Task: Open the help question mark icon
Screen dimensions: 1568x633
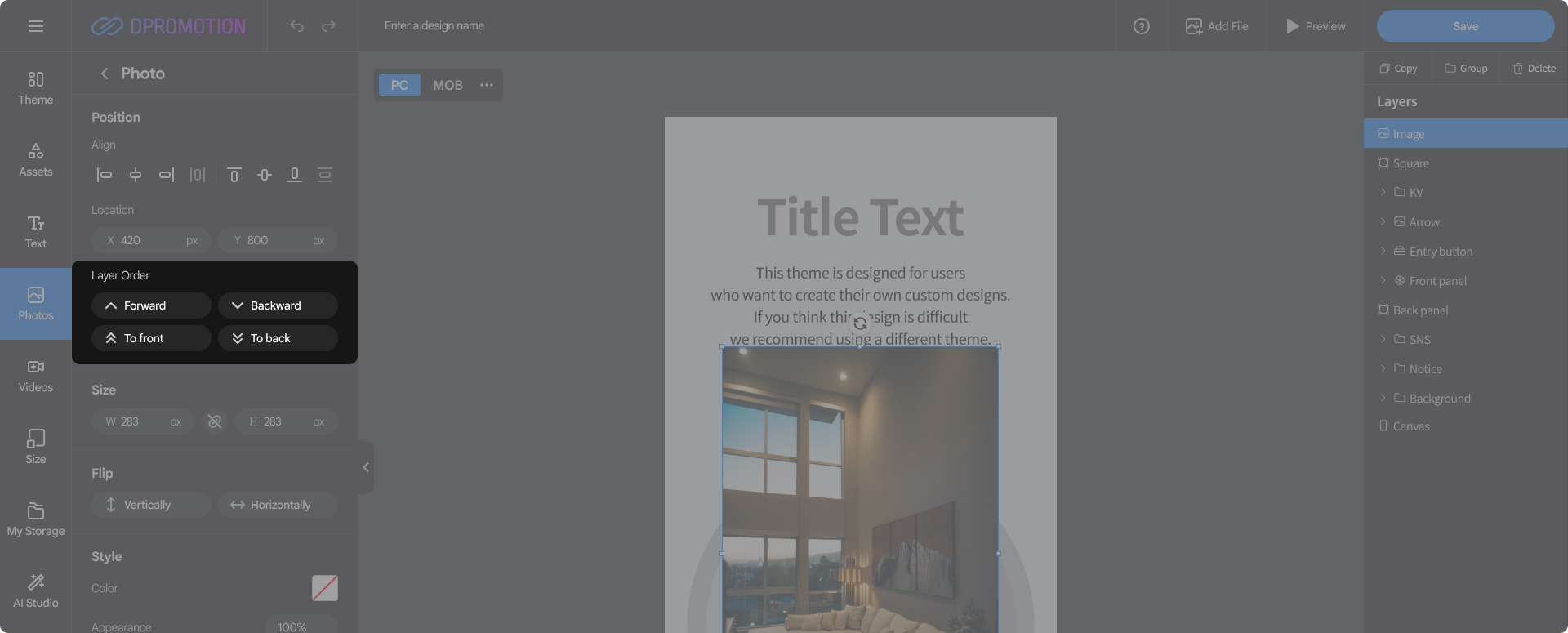Action: pos(1142,26)
